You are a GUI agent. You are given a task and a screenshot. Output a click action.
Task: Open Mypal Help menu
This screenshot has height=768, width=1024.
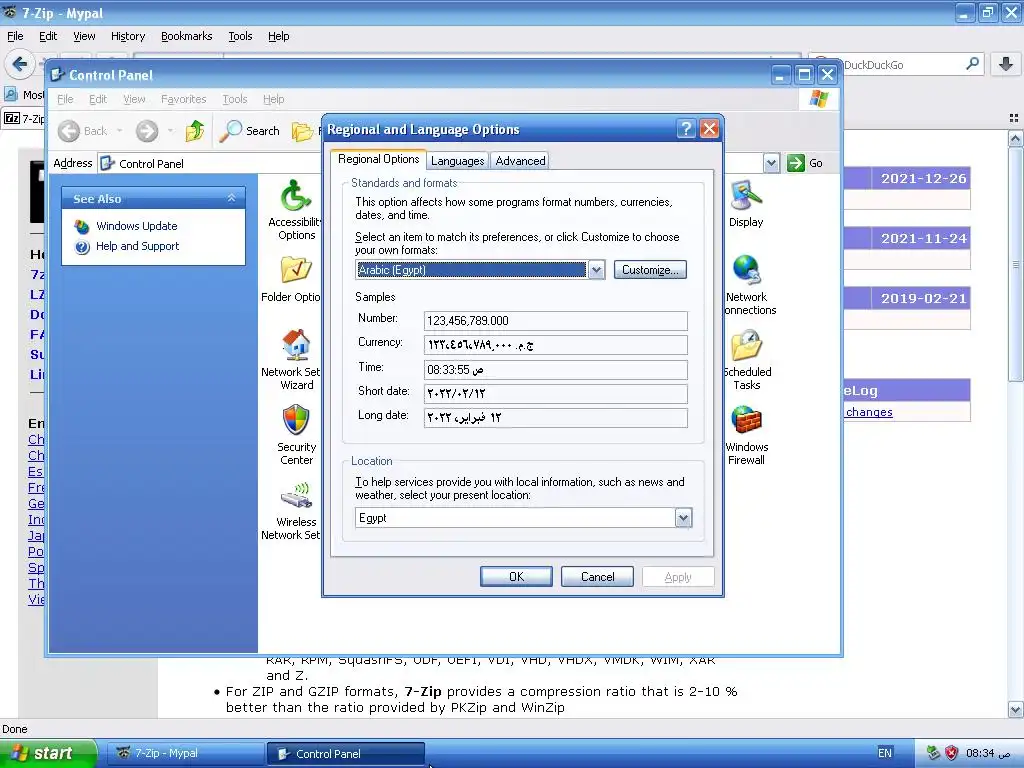pos(279,36)
